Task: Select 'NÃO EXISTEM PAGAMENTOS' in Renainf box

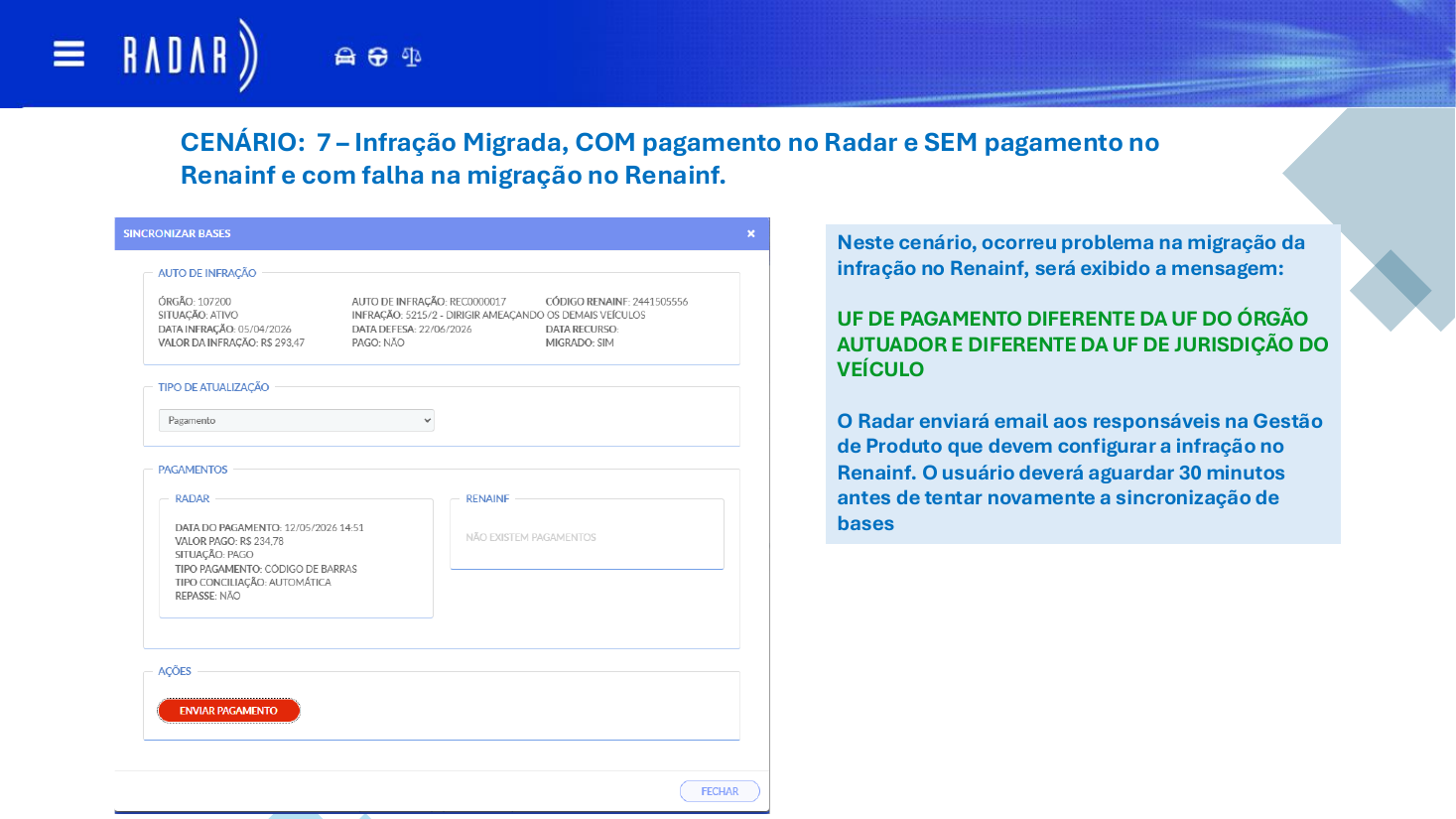Action: (x=531, y=537)
